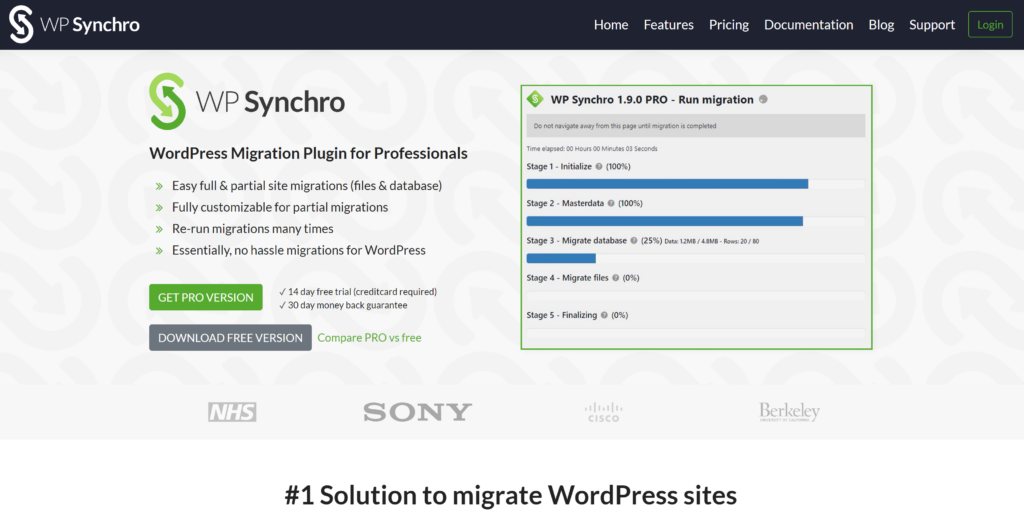The image size is (1024, 518).
Task: Go to the Features page
Action: (x=668, y=25)
